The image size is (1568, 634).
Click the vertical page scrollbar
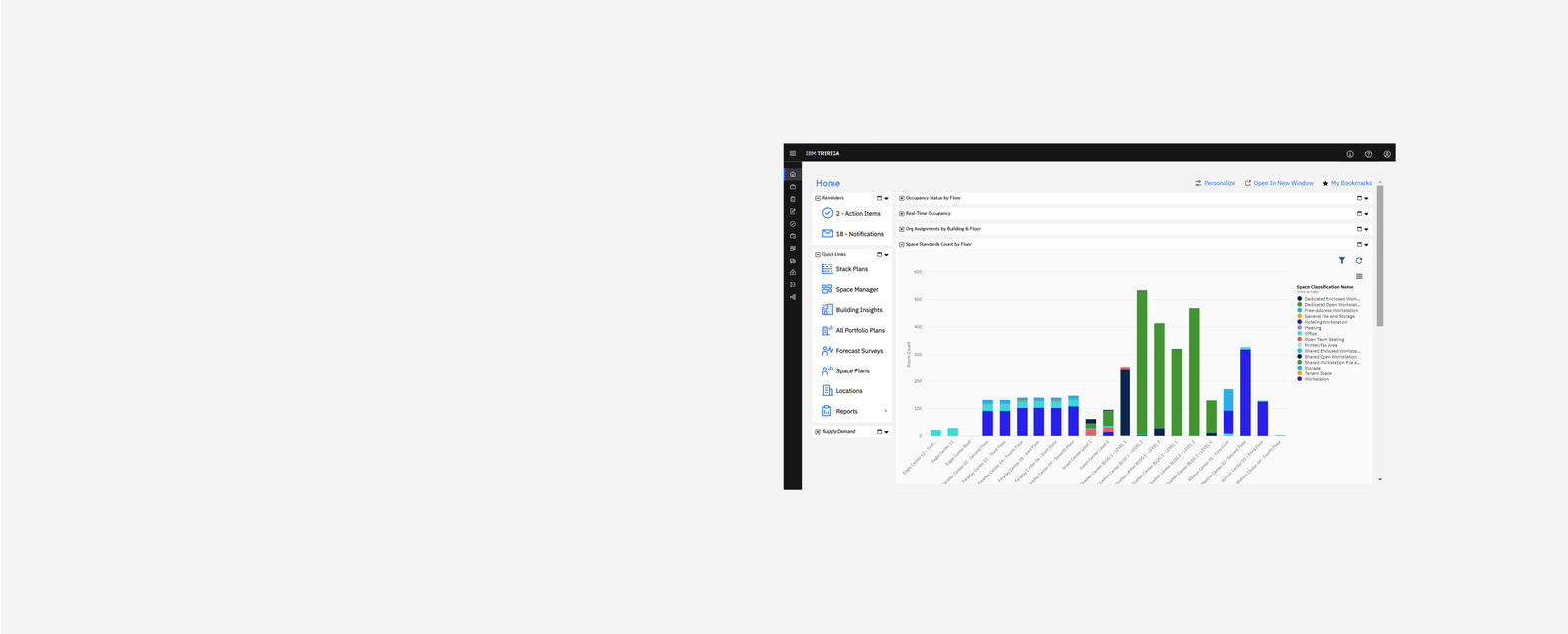tap(1380, 258)
